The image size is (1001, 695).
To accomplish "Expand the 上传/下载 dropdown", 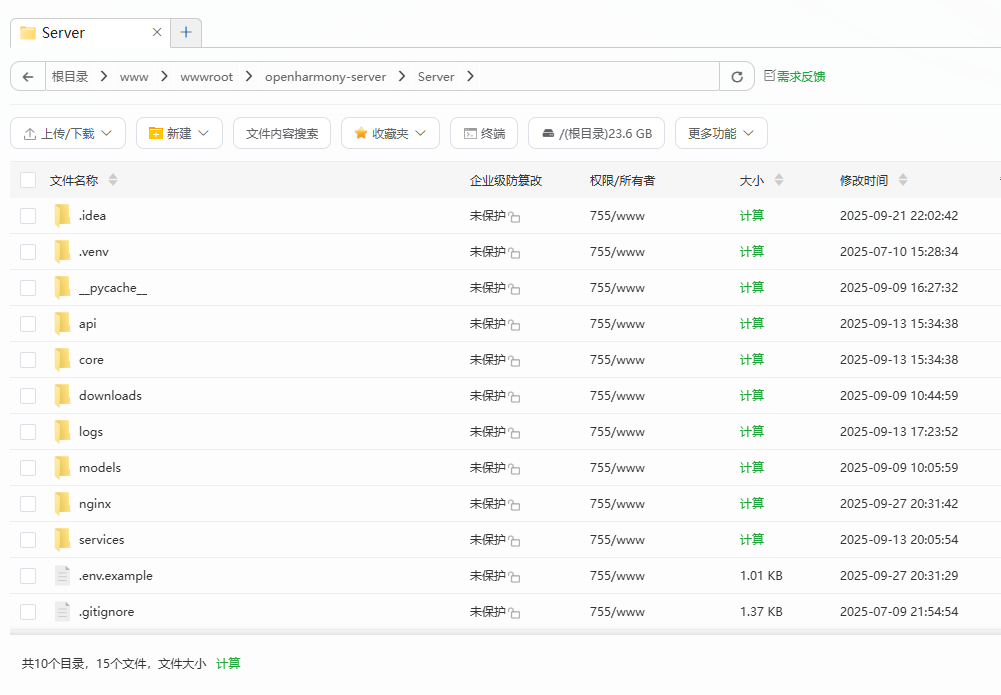I will (68, 133).
